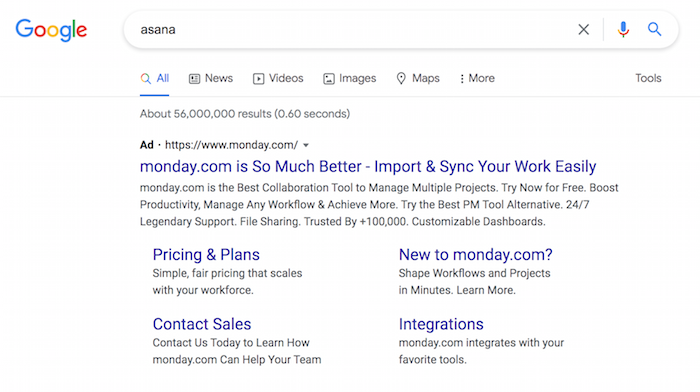
Task: Switch to the Maps tab
Action: click(x=418, y=79)
